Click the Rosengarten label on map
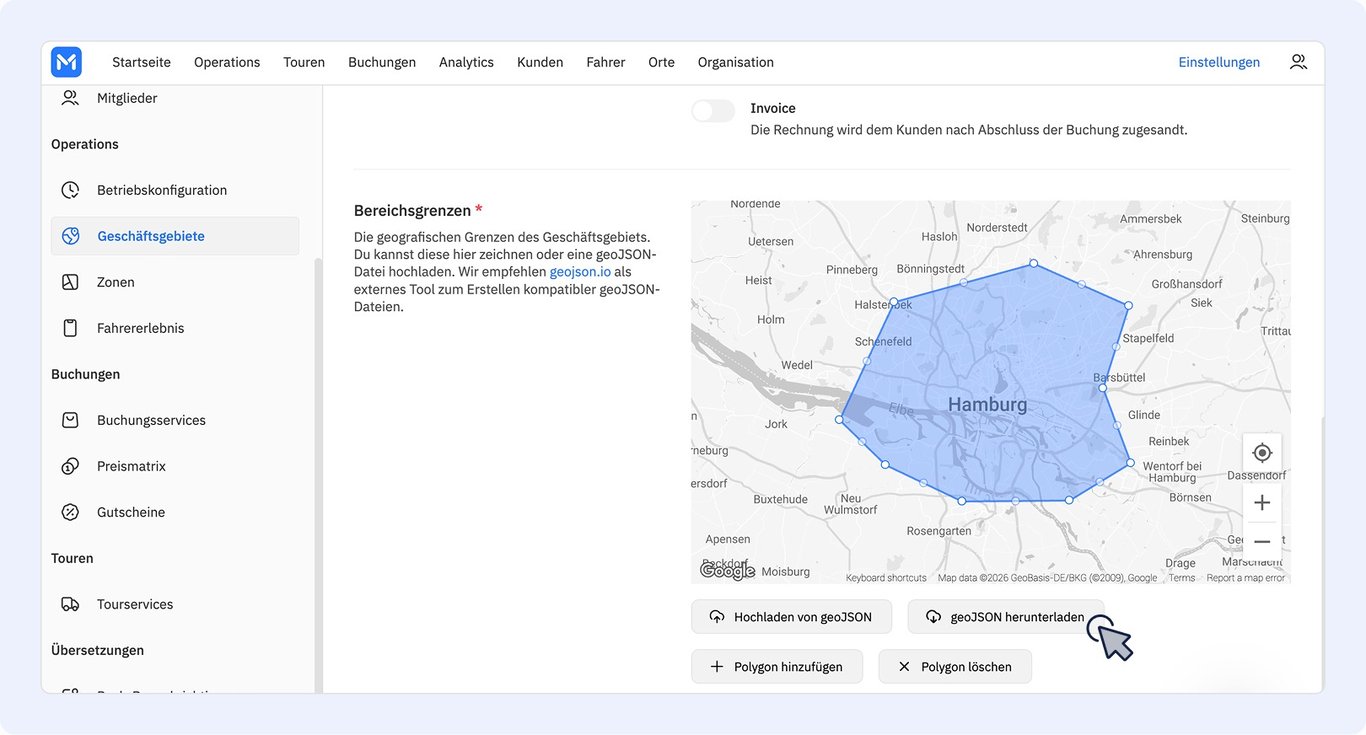 tap(938, 531)
